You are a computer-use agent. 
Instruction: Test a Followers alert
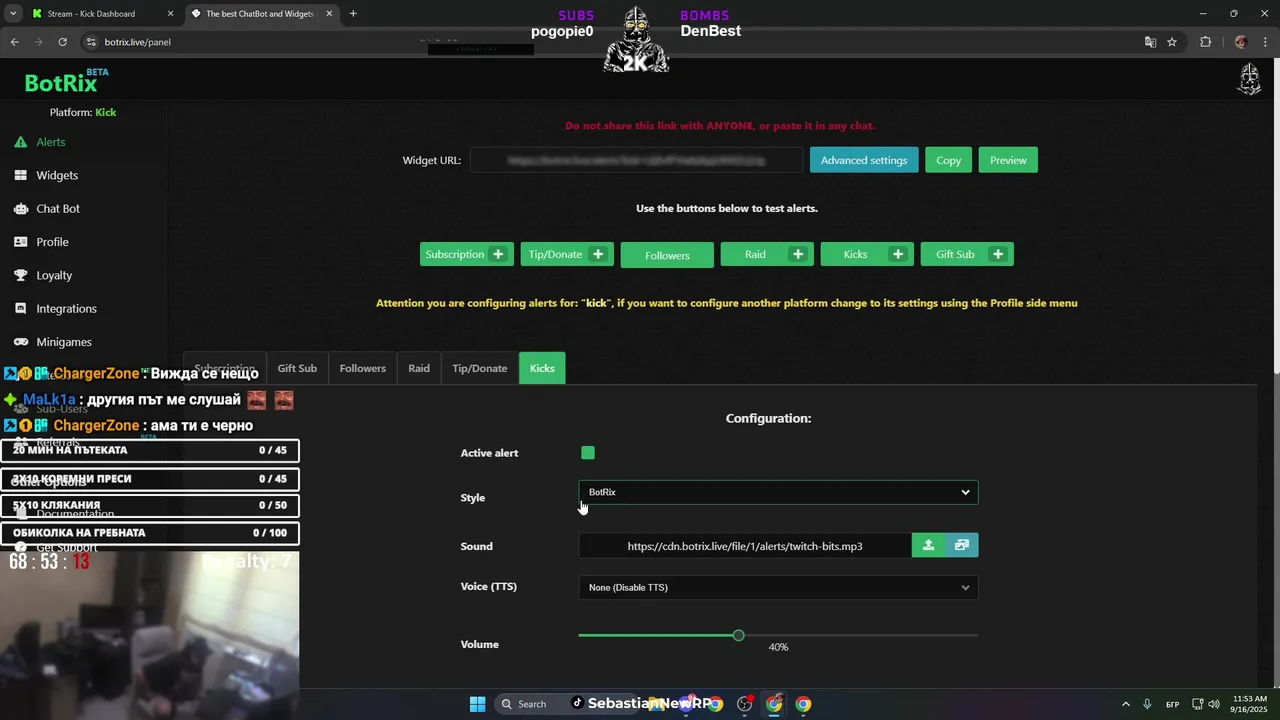[667, 255]
